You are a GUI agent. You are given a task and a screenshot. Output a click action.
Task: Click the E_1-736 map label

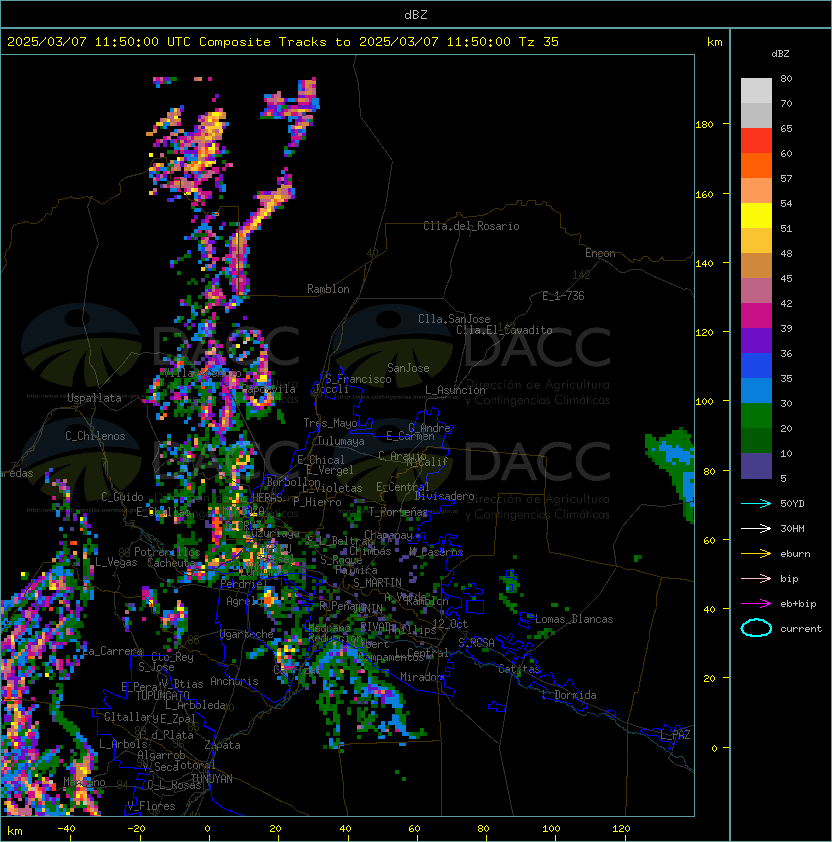point(563,296)
